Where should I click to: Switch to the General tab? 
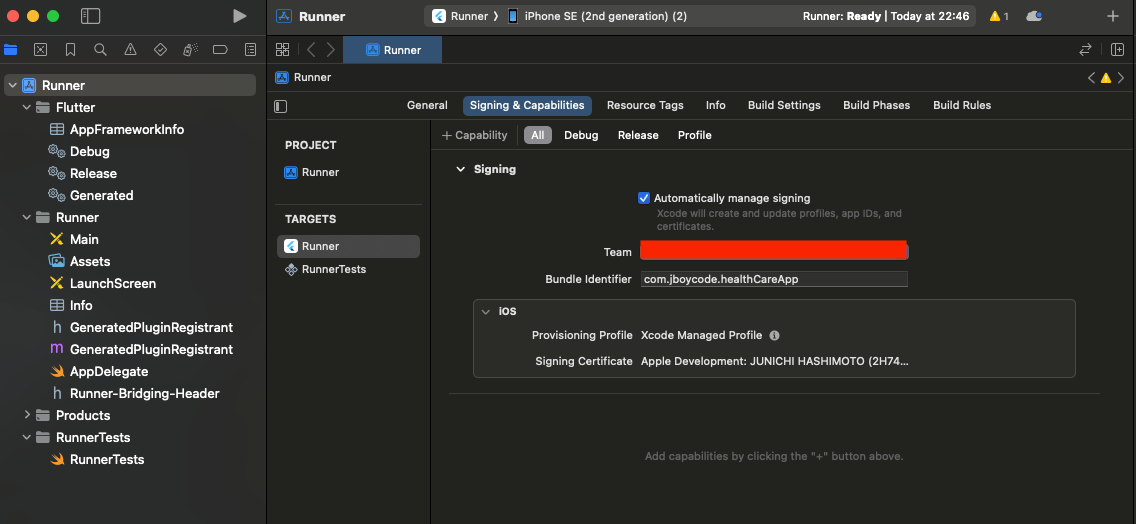pos(427,105)
